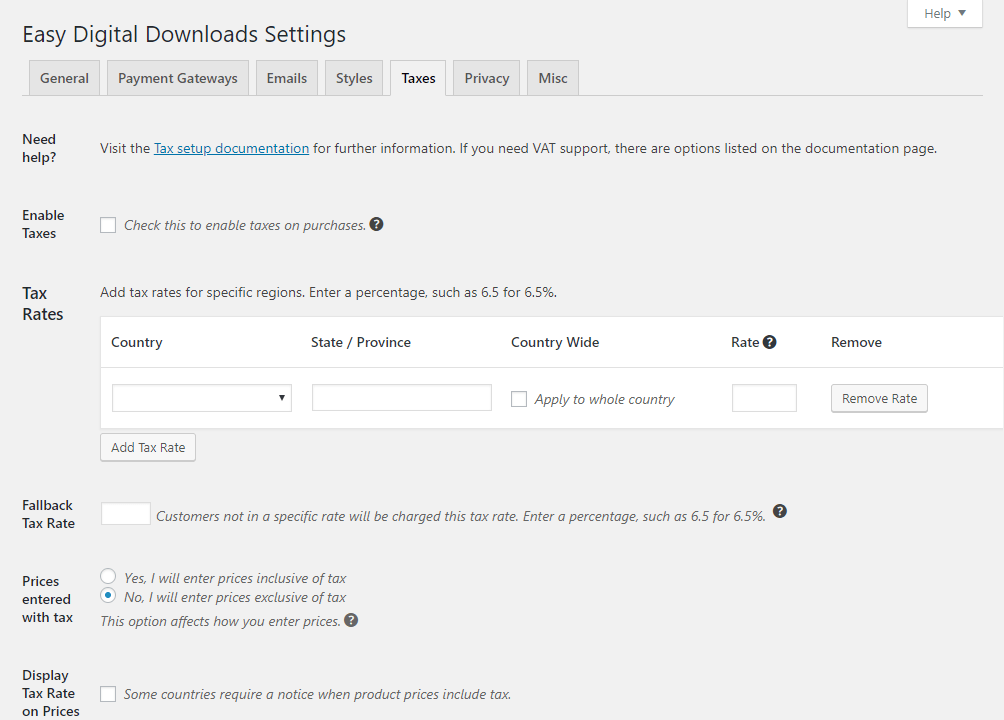Open Fallback Tax Rate help tooltip icon
Image resolution: width=1004 pixels, height=720 pixels.
coord(779,511)
